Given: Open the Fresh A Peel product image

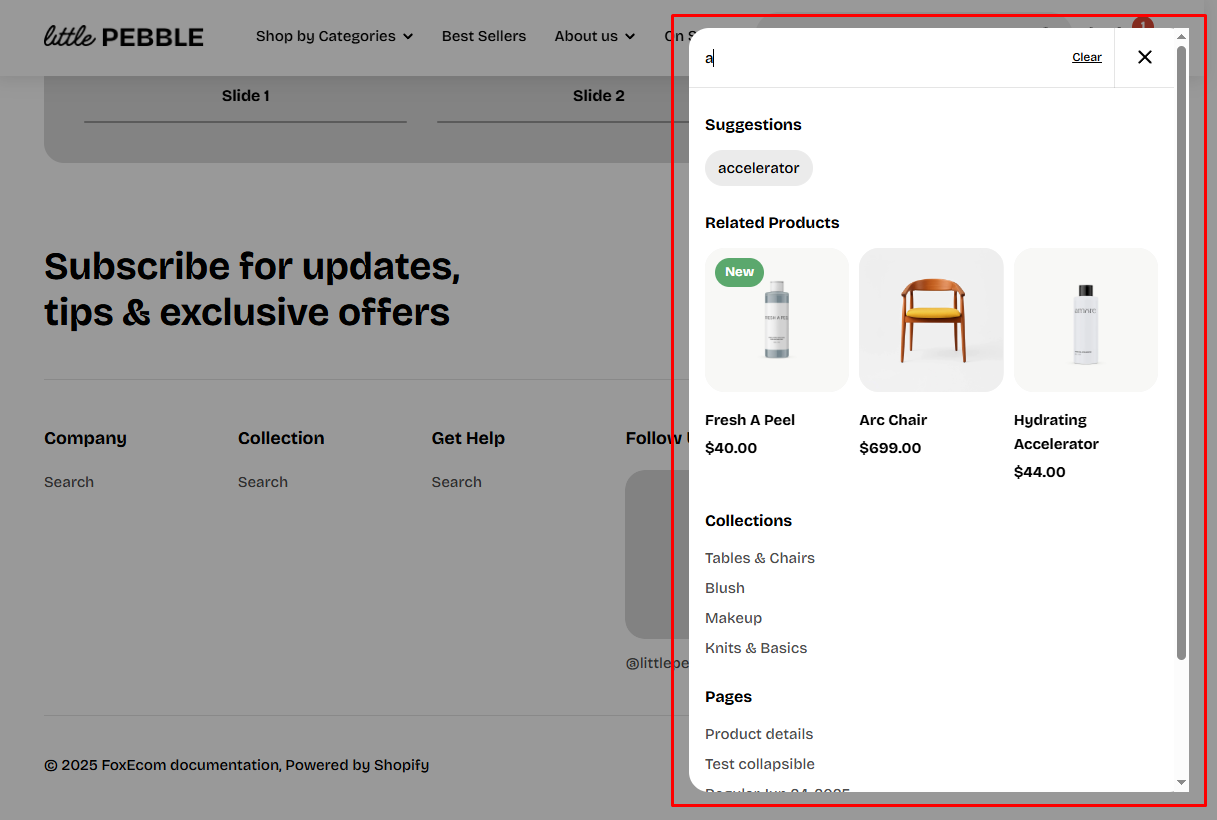Looking at the screenshot, I should point(776,320).
